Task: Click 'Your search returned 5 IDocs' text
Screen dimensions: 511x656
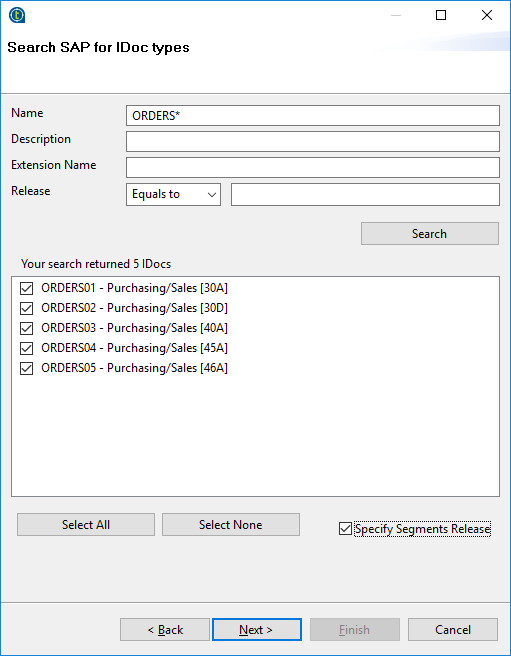Action: (x=96, y=264)
